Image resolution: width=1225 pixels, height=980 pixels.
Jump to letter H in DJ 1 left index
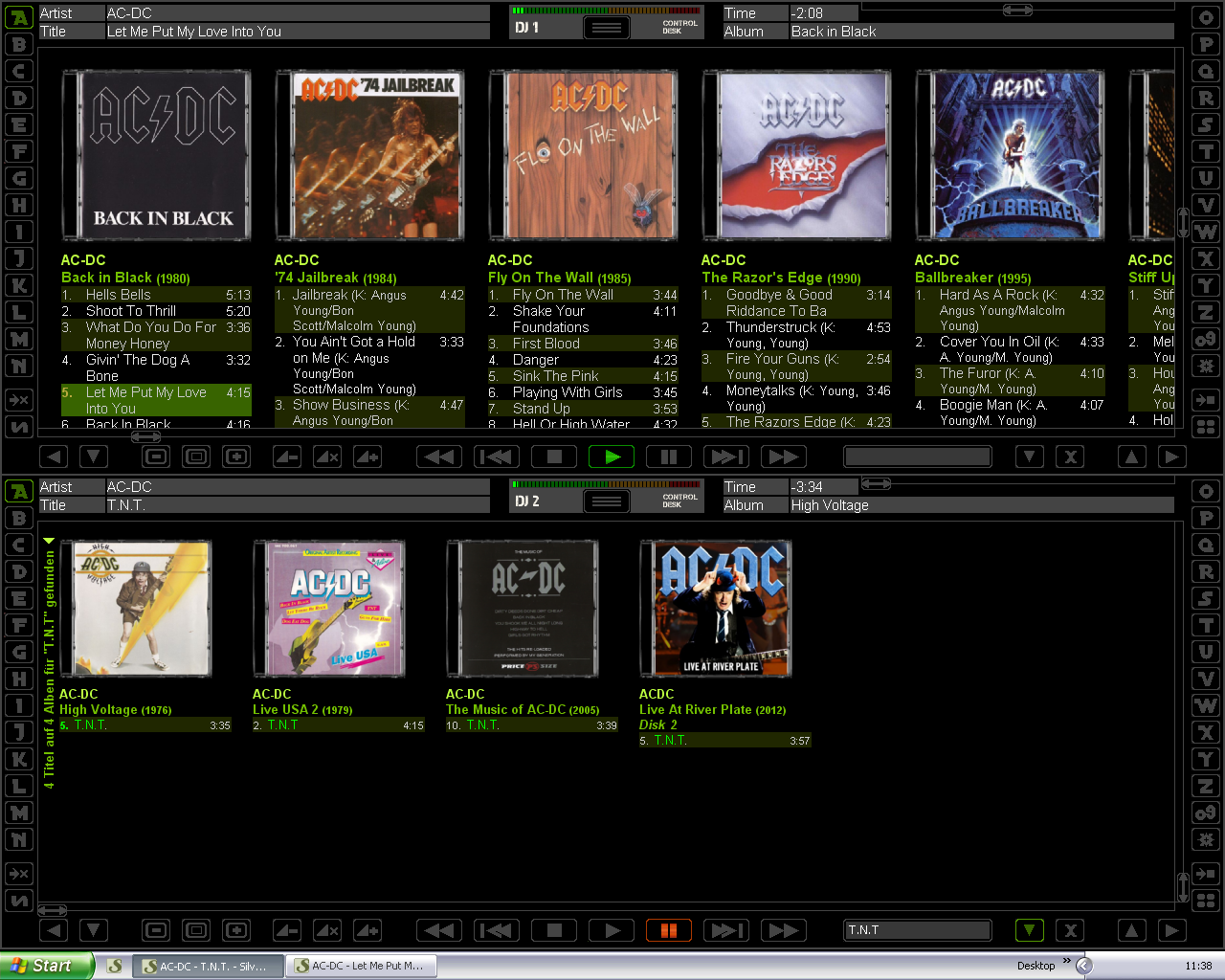tap(19, 205)
